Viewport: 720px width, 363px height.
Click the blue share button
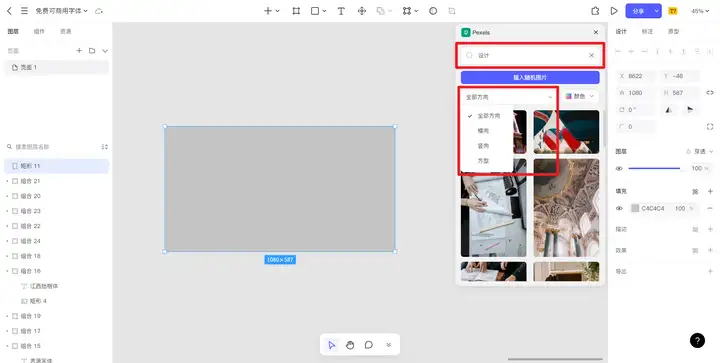pyautogui.click(x=639, y=11)
